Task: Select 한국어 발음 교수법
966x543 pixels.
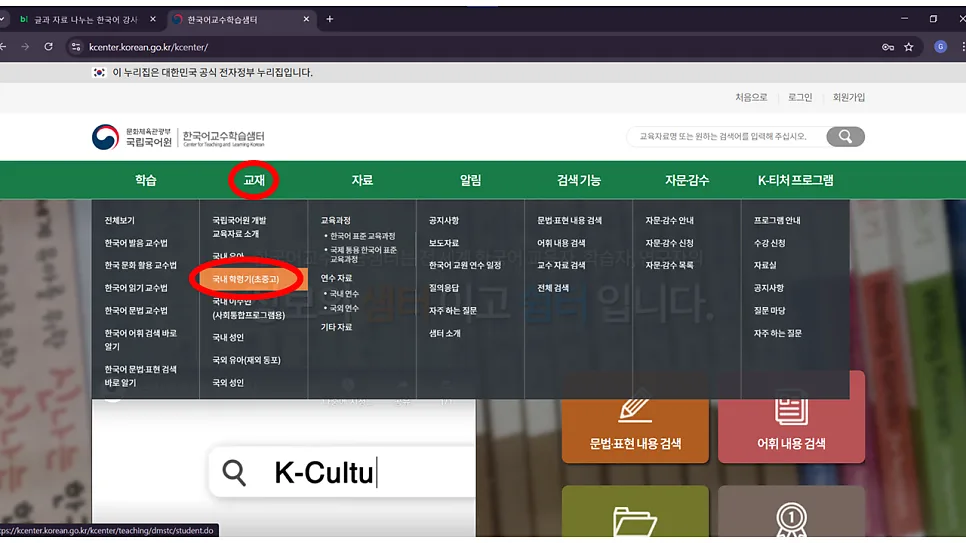Action: [136, 243]
